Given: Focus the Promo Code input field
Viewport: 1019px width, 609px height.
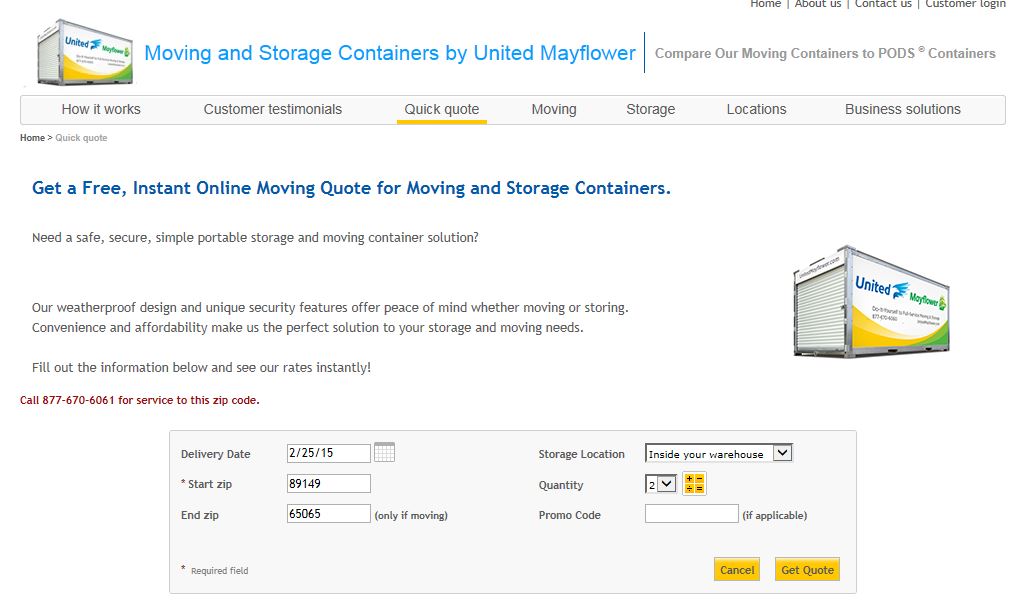Looking at the screenshot, I should [691, 513].
